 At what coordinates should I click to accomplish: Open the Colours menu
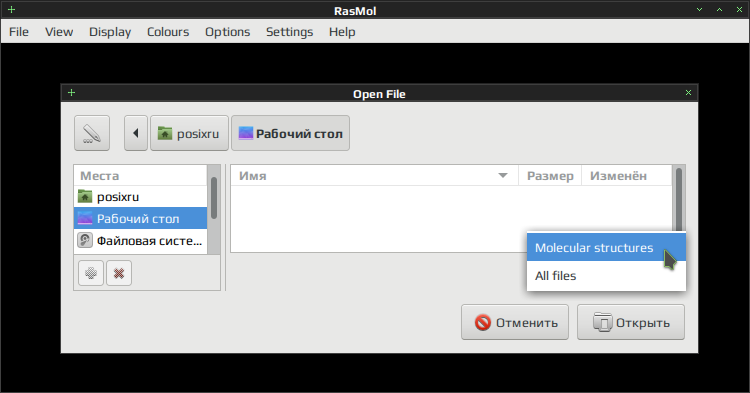(x=168, y=32)
